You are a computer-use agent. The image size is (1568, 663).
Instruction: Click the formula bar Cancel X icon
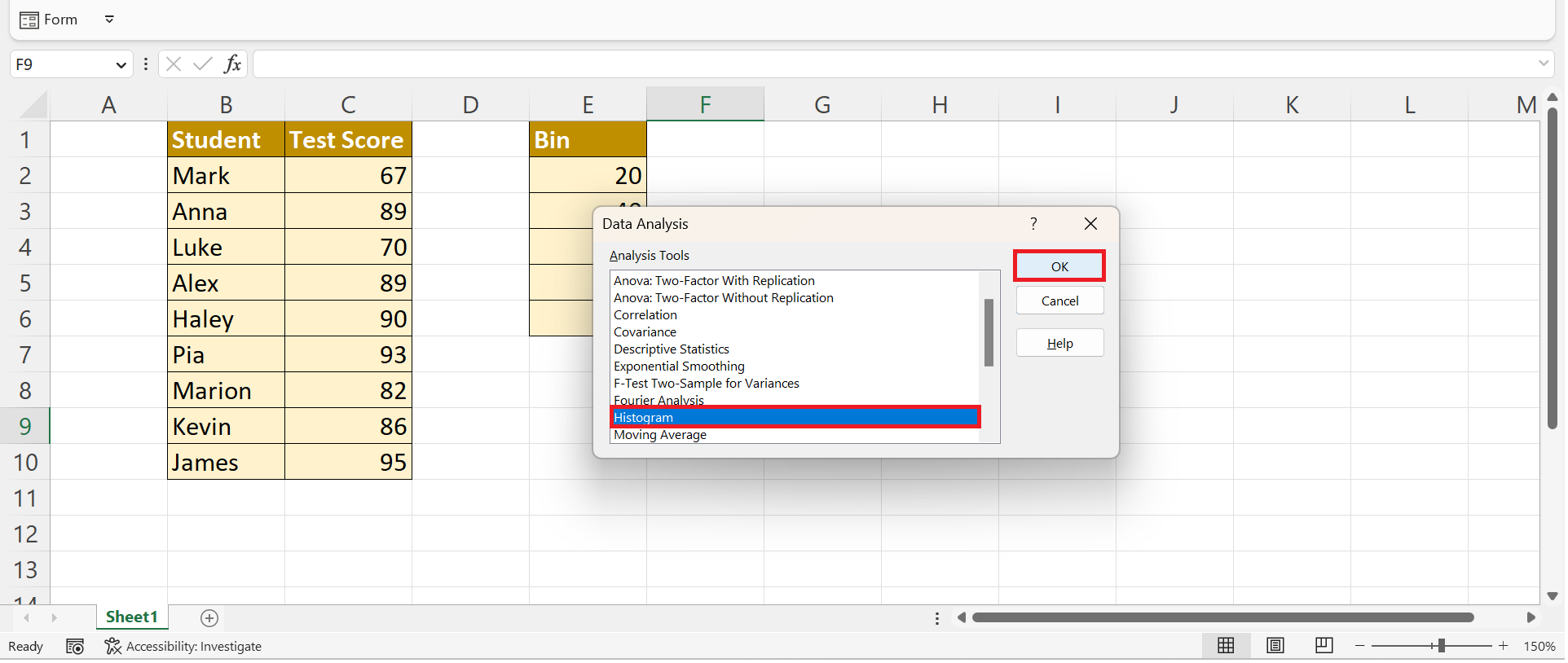(173, 64)
